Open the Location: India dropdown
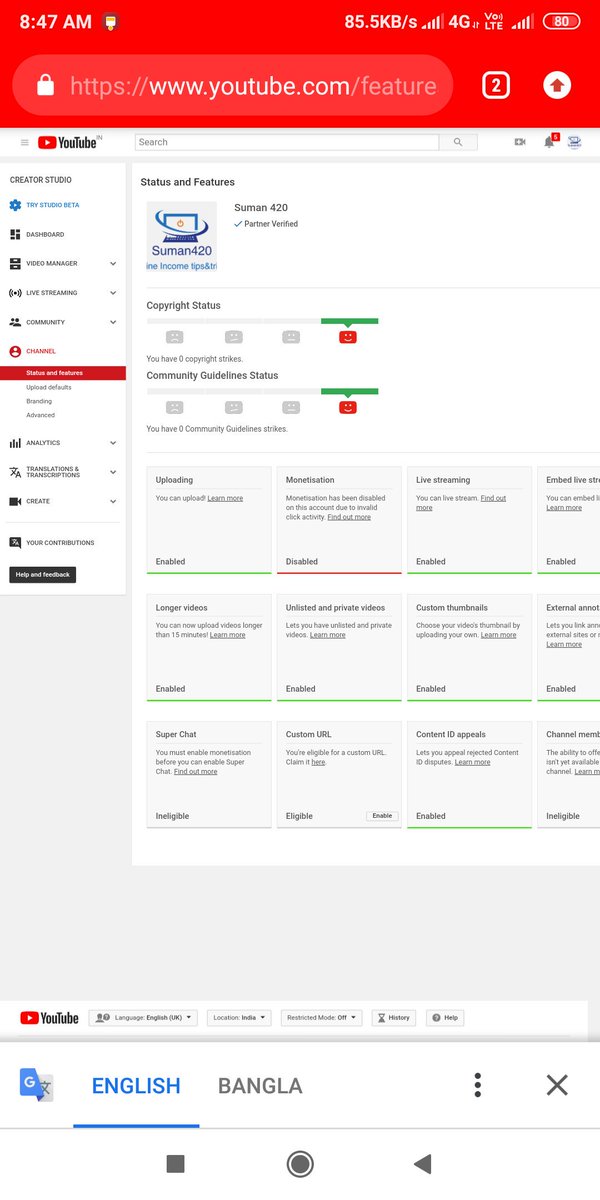The width and height of the screenshot is (600, 1200). (x=239, y=1018)
